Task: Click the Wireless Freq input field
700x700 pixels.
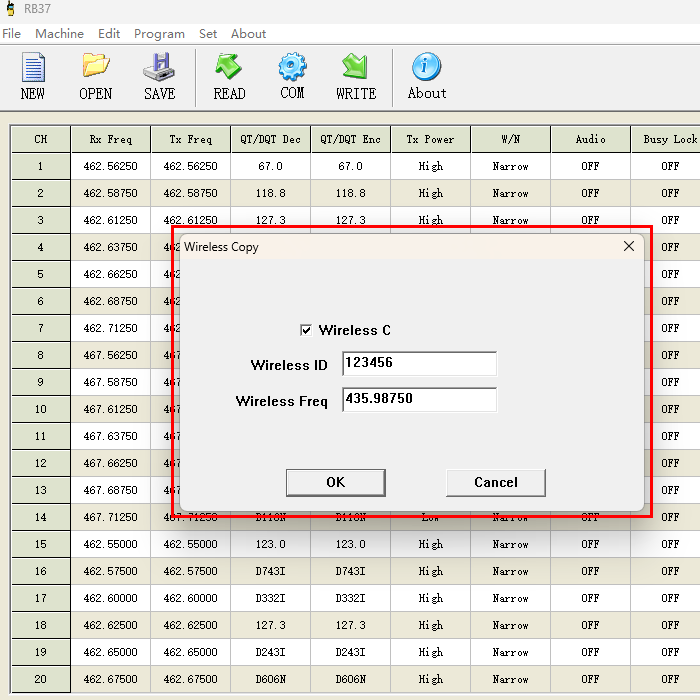Action: 419,399
